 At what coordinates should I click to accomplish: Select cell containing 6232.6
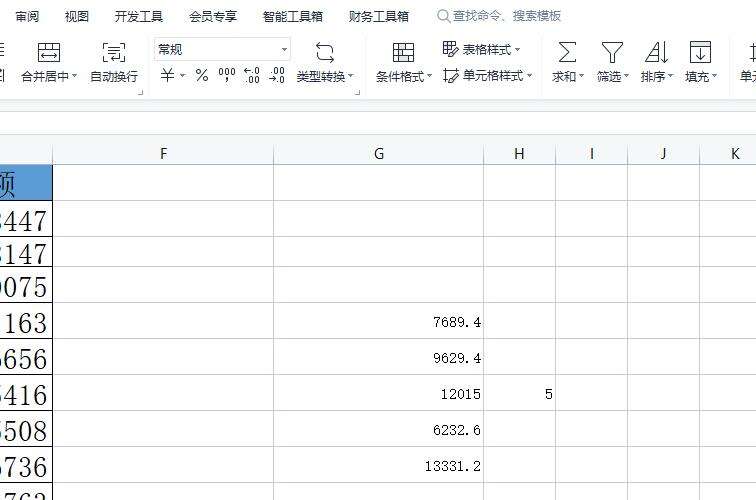pyautogui.click(x=378, y=429)
